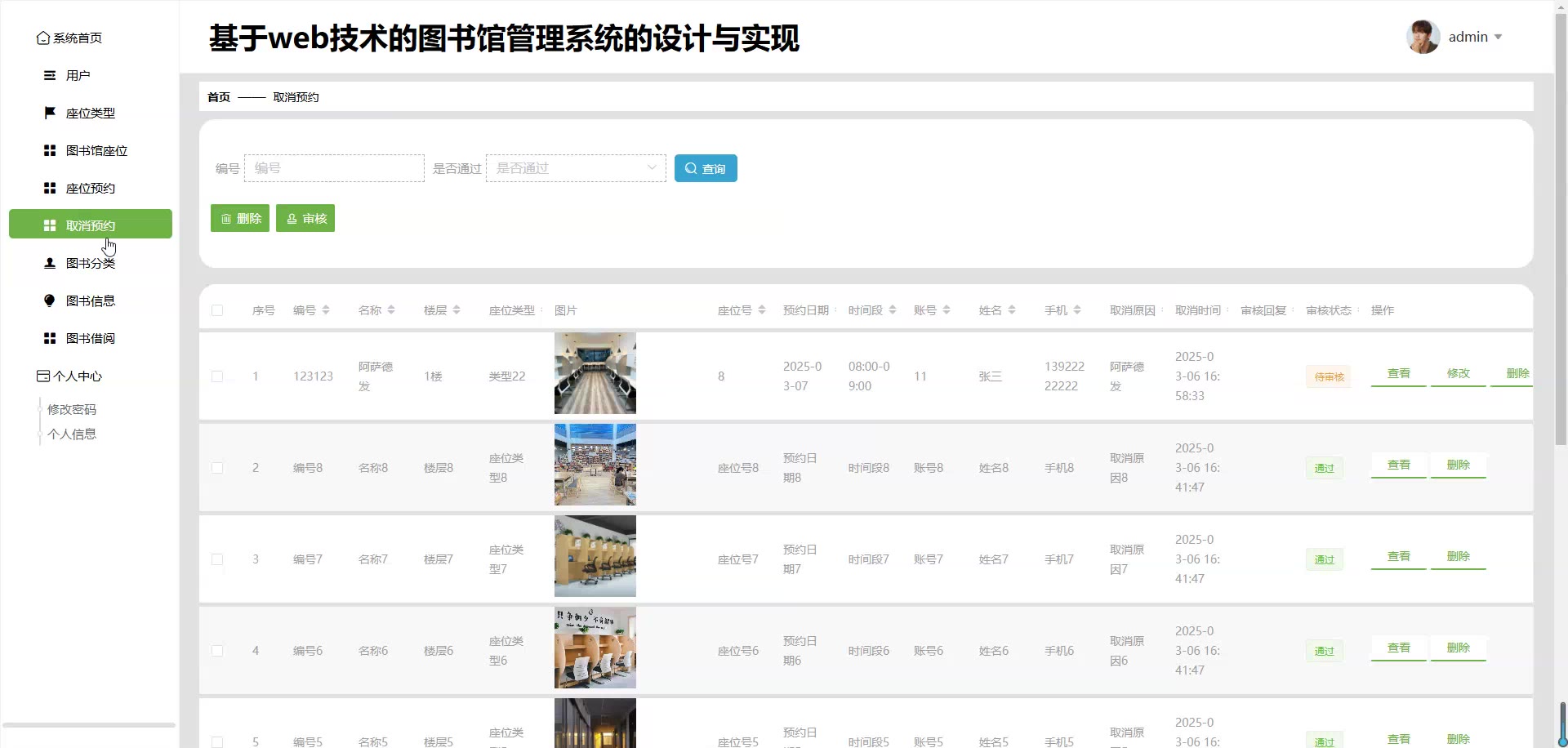
Task: Sort table by 编号 column arrows
Action: point(326,310)
